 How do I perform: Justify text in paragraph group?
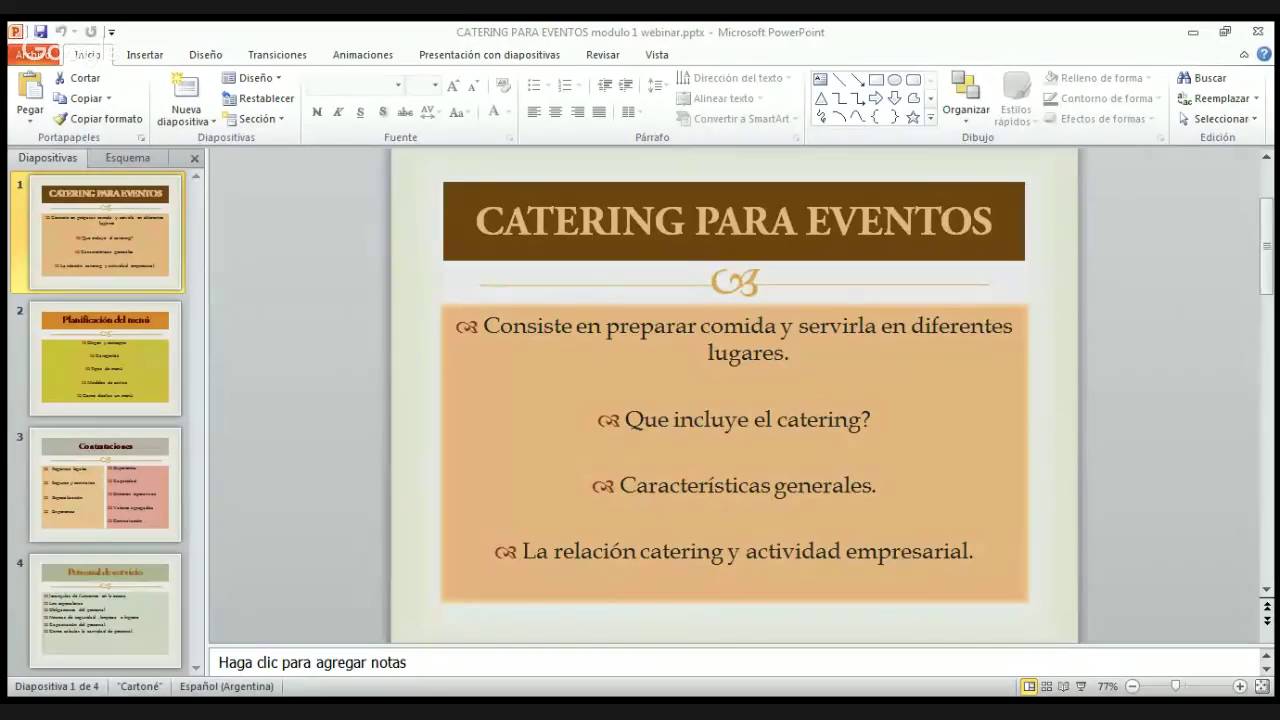click(600, 112)
